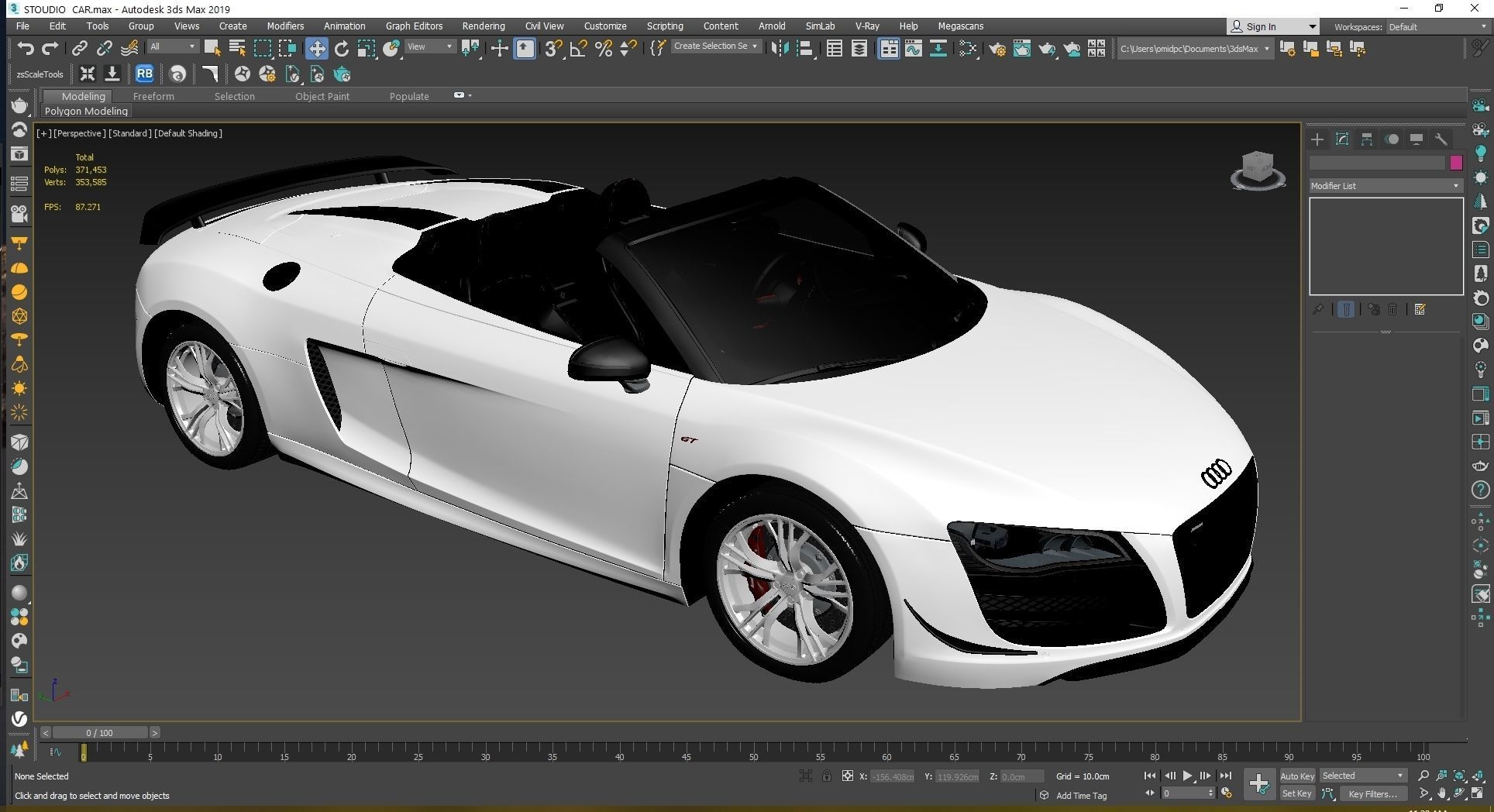Open the Motion command panel tab
This screenshot has height=812, width=1494.
pos(1392,139)
